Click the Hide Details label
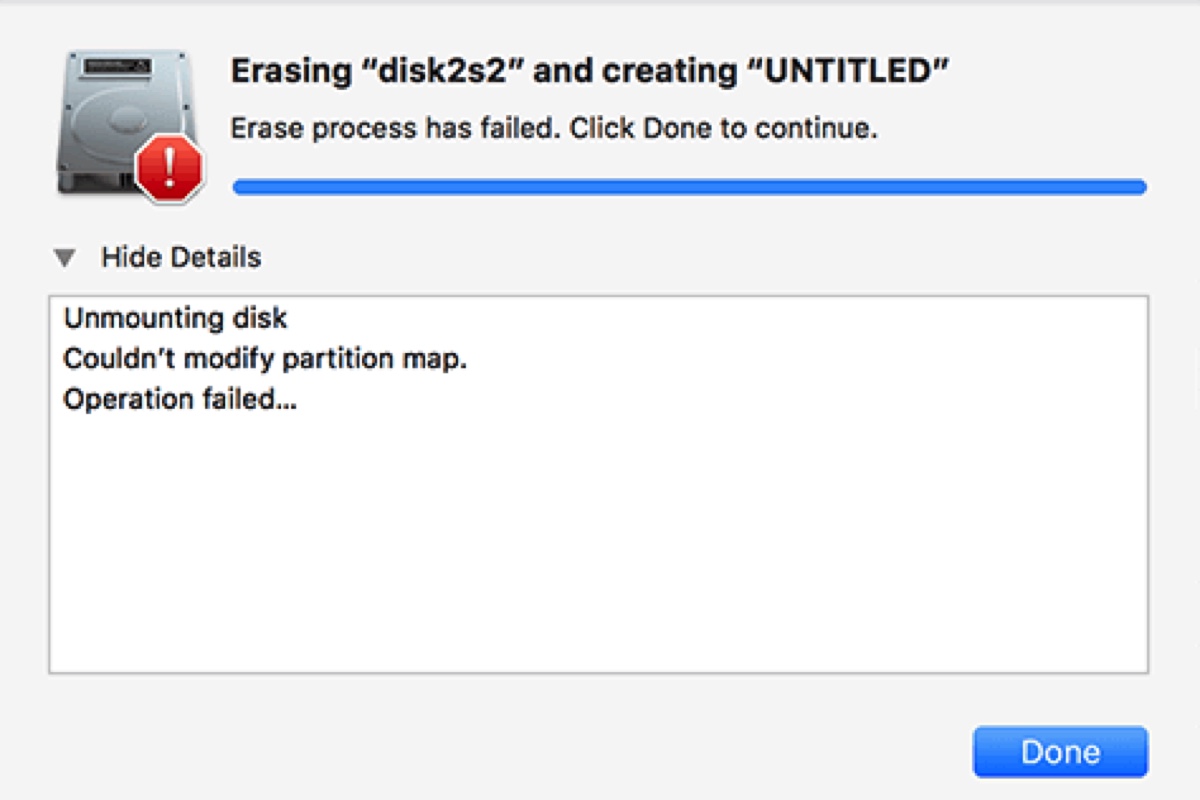Screen dimensions: 1200x800 179,257
